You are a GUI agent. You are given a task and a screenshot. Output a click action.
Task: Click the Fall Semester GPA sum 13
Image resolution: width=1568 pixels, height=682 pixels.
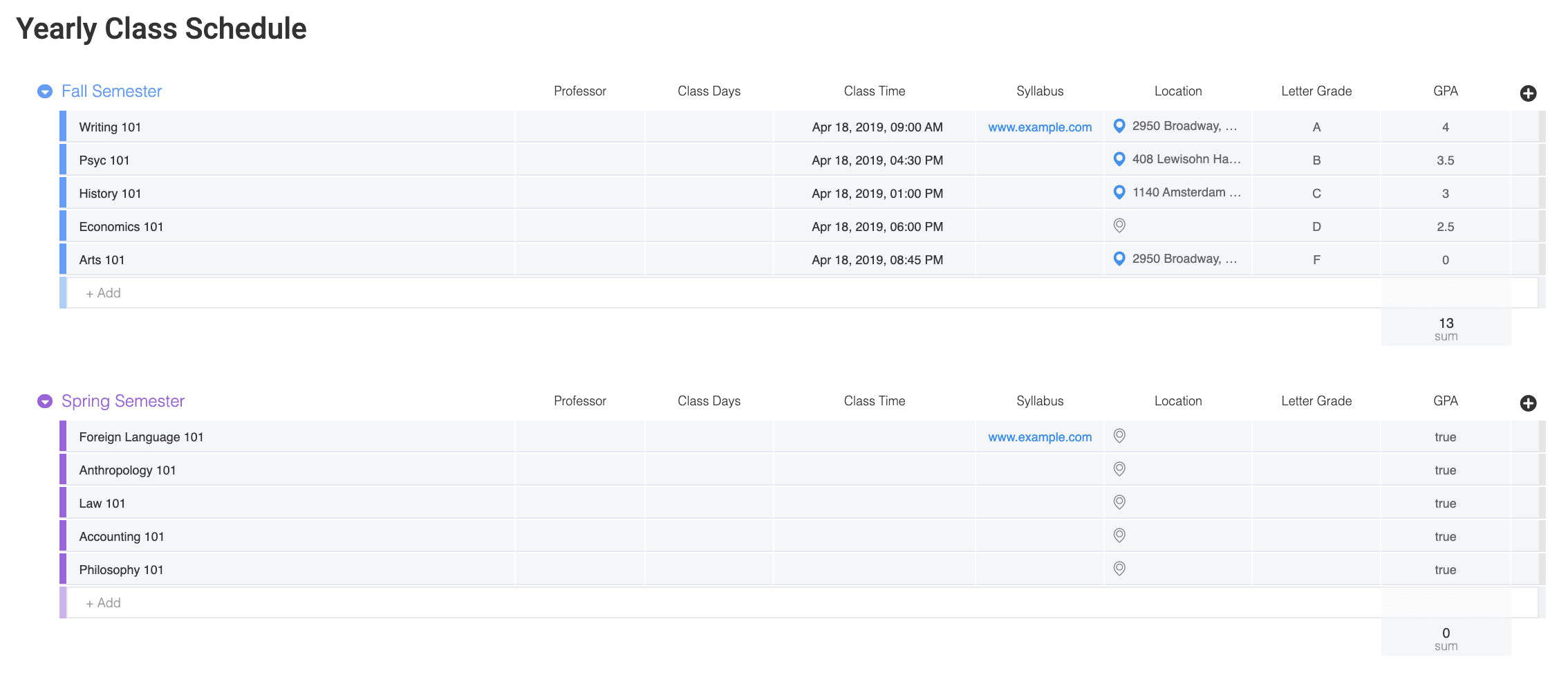tap(1446, 323)
